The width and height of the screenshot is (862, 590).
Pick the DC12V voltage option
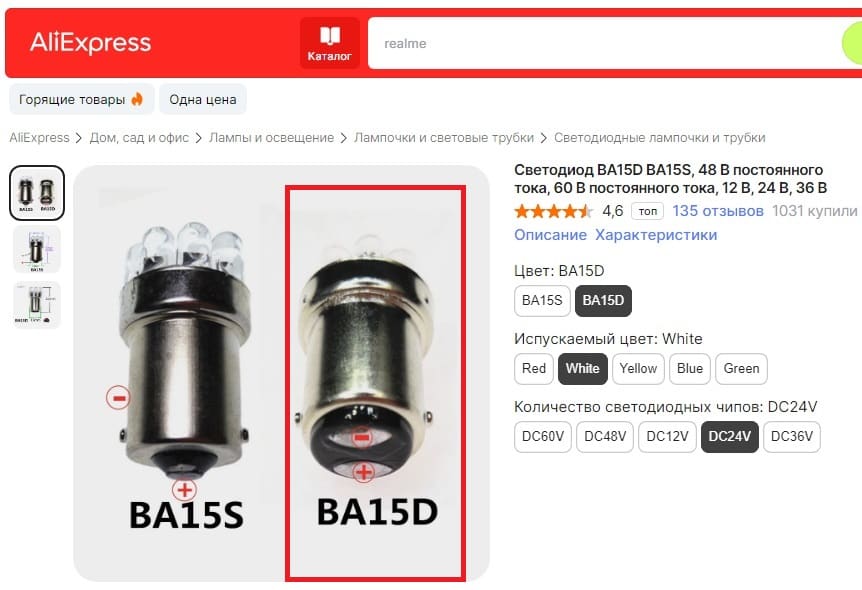coord(667,437)
